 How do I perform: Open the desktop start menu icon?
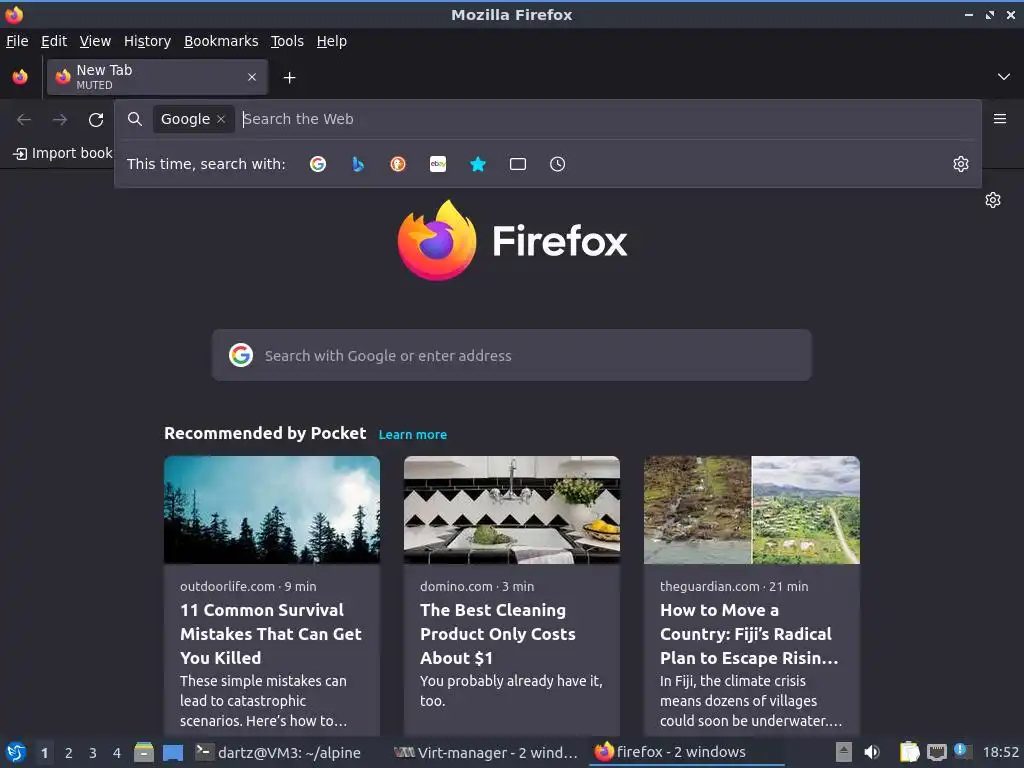coord(16,752)
